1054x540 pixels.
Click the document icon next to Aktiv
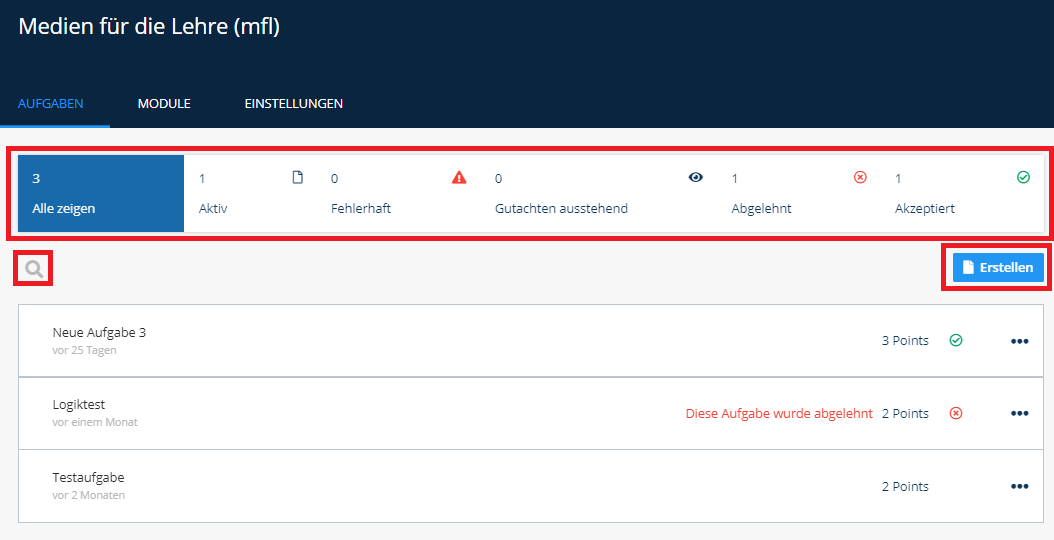[x=298, y=178]
